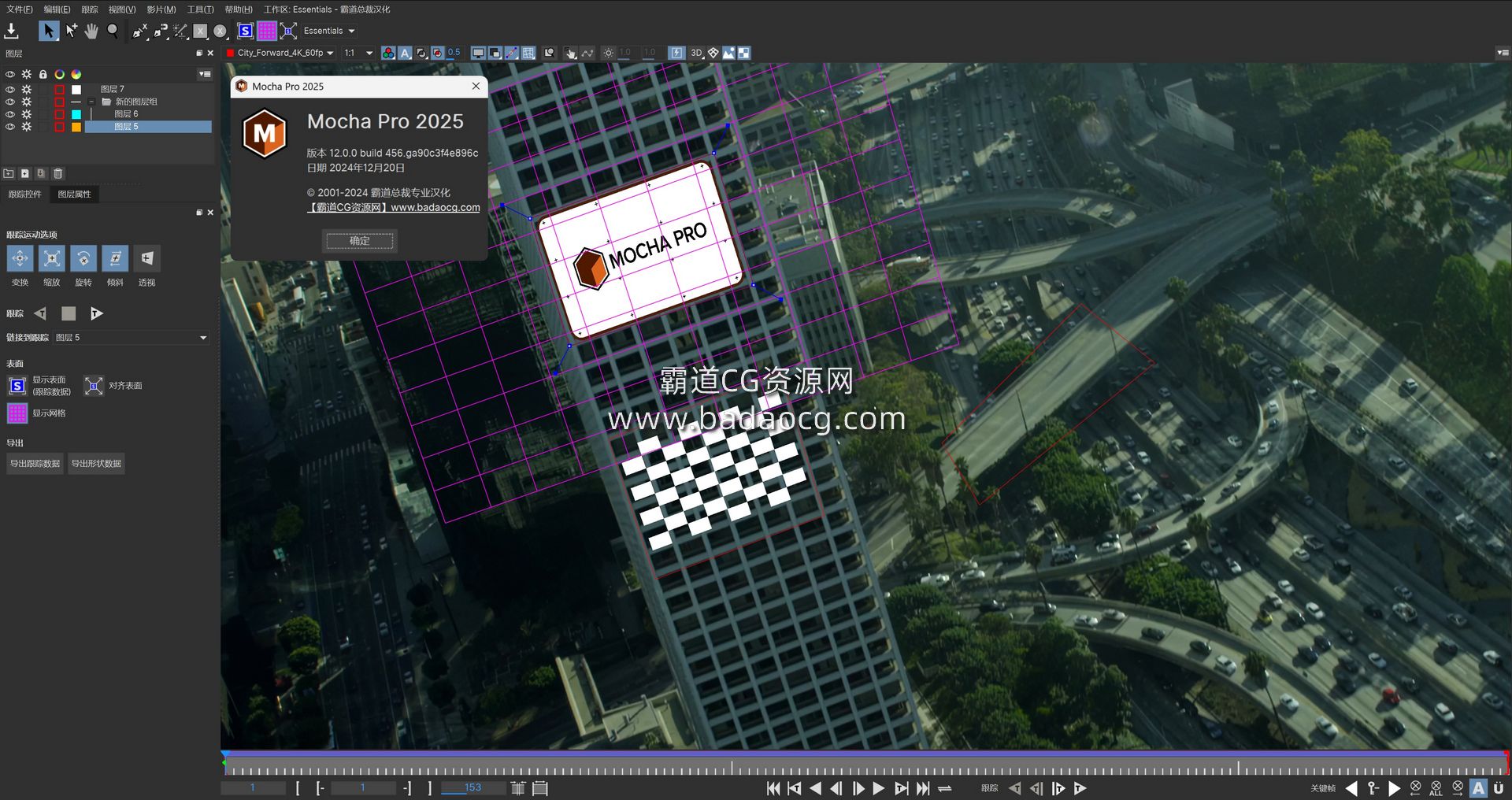The image size is (1512, 800).
Task: Select the Pan hand tool
Action: 91,31
